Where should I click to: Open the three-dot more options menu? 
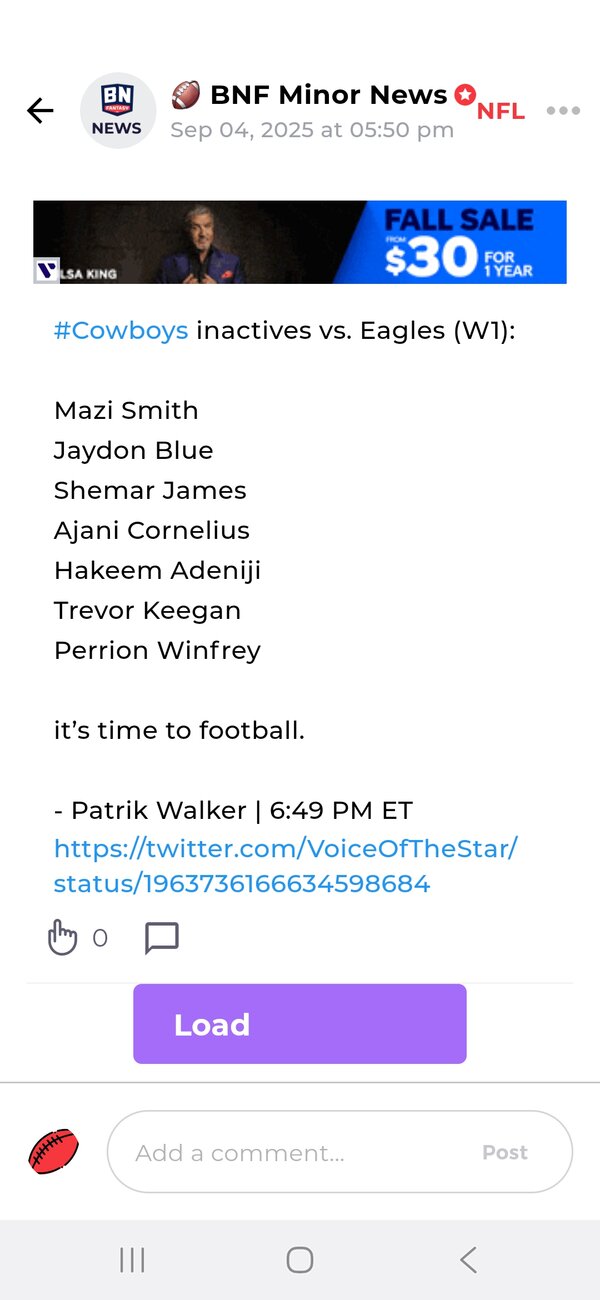click(563, 111)
